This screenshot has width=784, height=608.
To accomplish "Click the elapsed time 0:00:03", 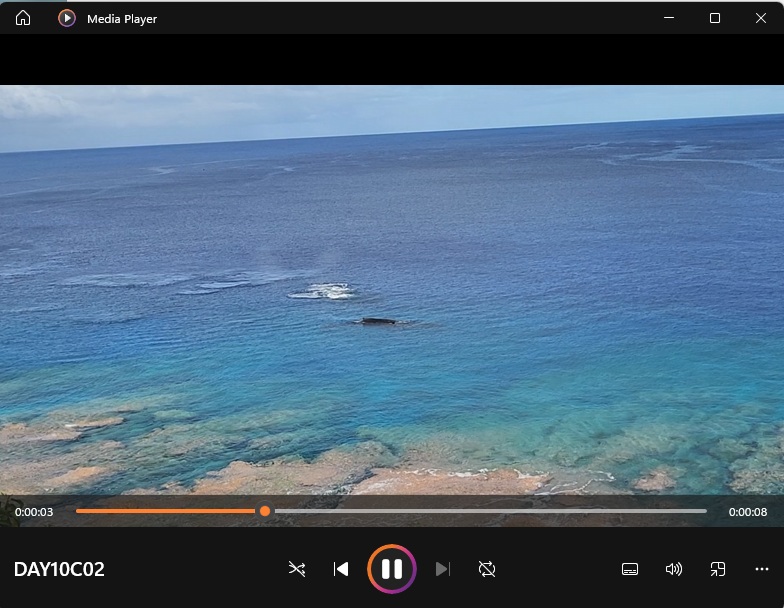I will pyautogui.click(x=34, y=512).
